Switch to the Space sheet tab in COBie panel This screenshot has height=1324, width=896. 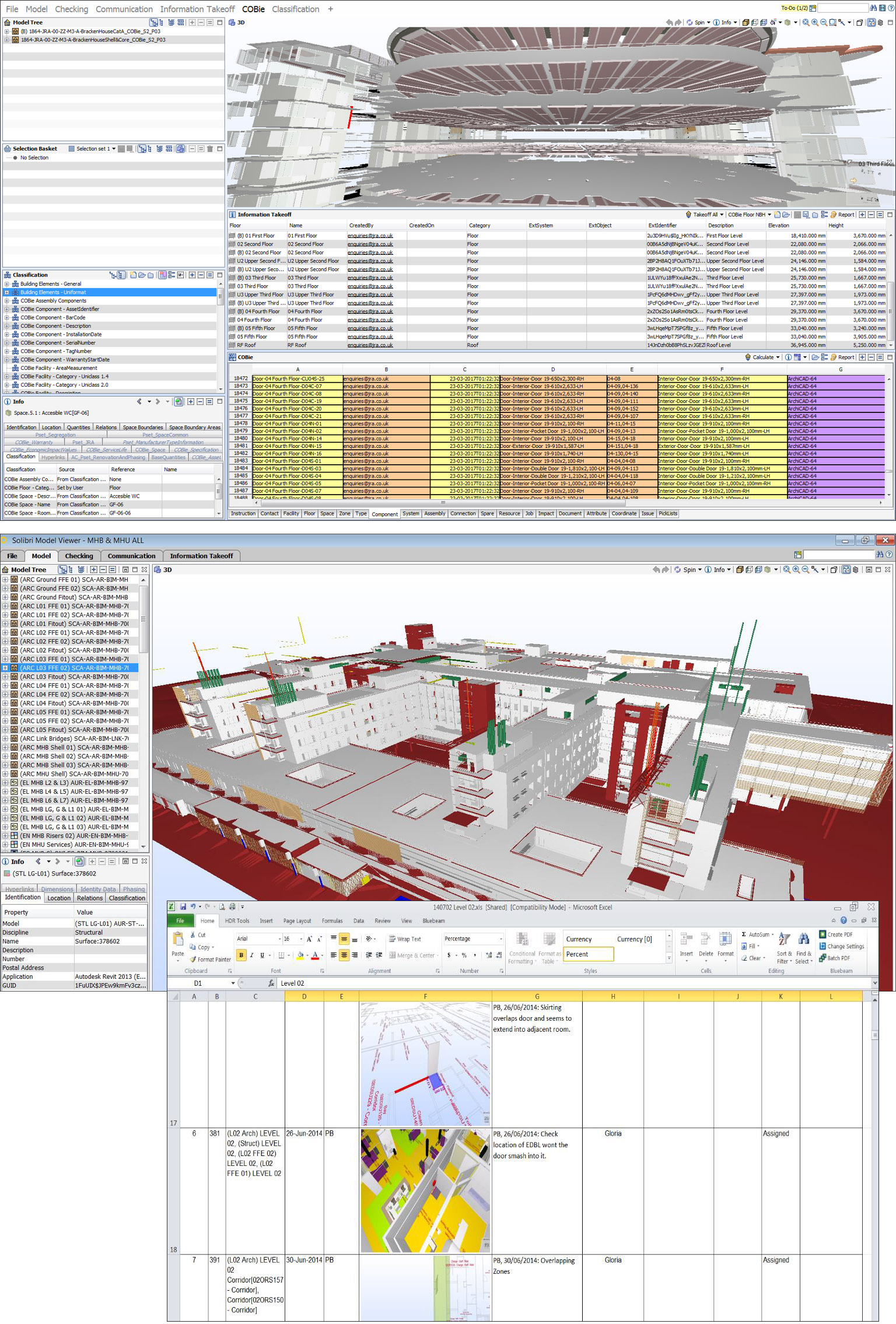point(327,514)
